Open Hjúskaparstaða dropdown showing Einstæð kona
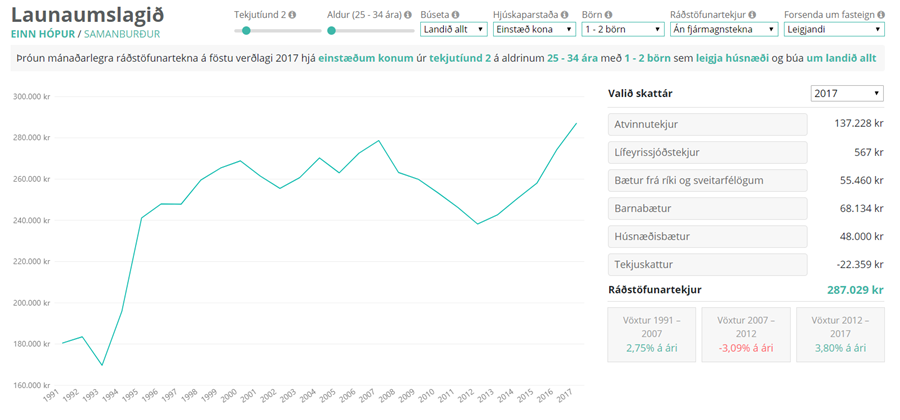Image resolution: width=900 pixels, height=420 pixels. [x=534, y=29]
